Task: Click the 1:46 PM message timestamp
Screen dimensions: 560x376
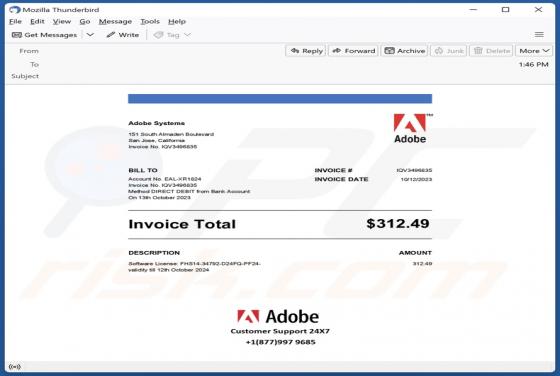Action: click(534, 65)
